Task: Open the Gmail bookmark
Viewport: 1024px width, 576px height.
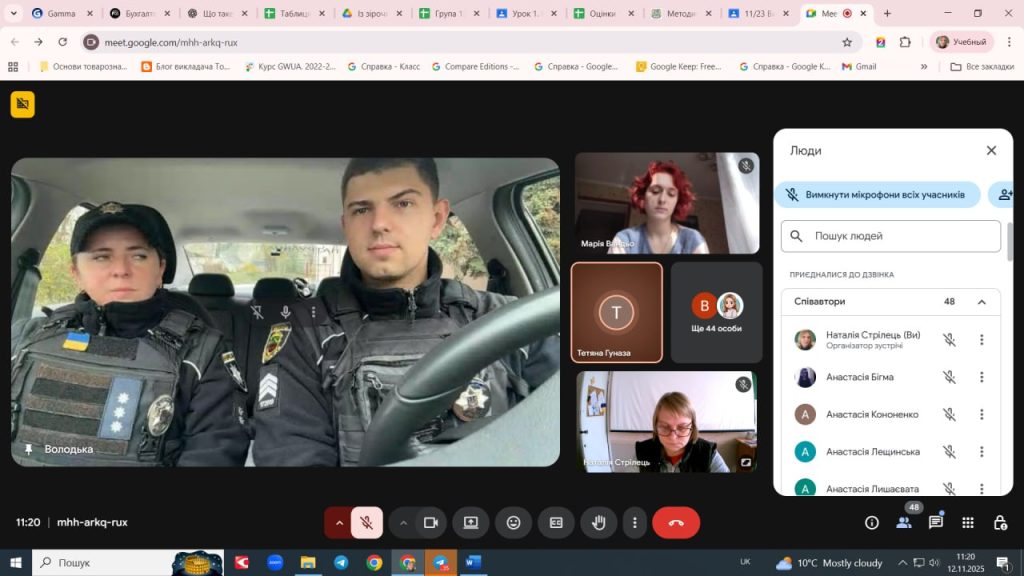Action: pyautogui.click(x=859, y=67)
